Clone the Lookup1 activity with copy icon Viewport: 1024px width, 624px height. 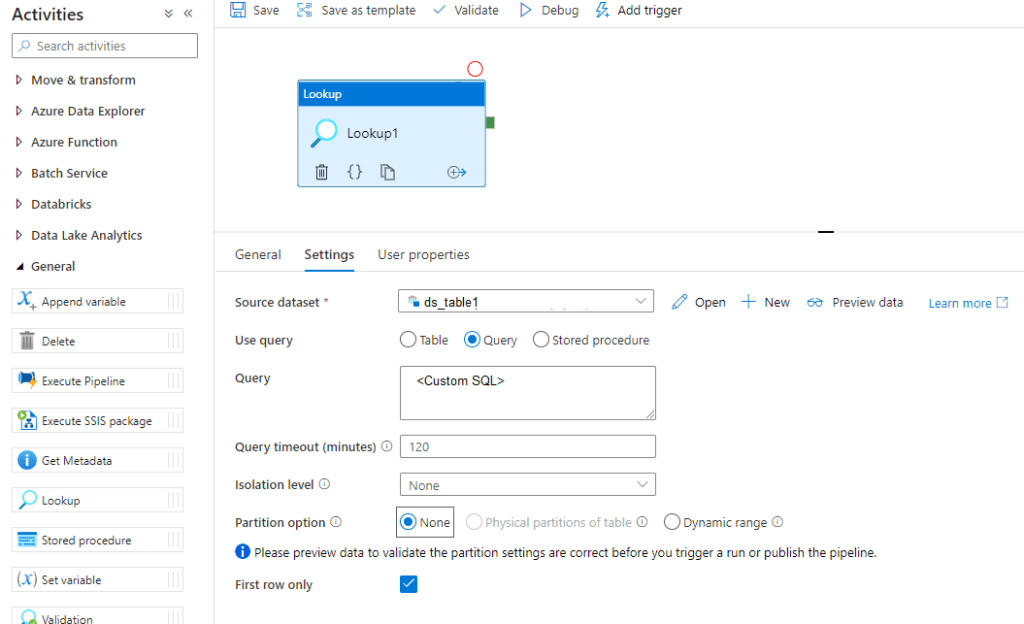(x=387, y=172)
